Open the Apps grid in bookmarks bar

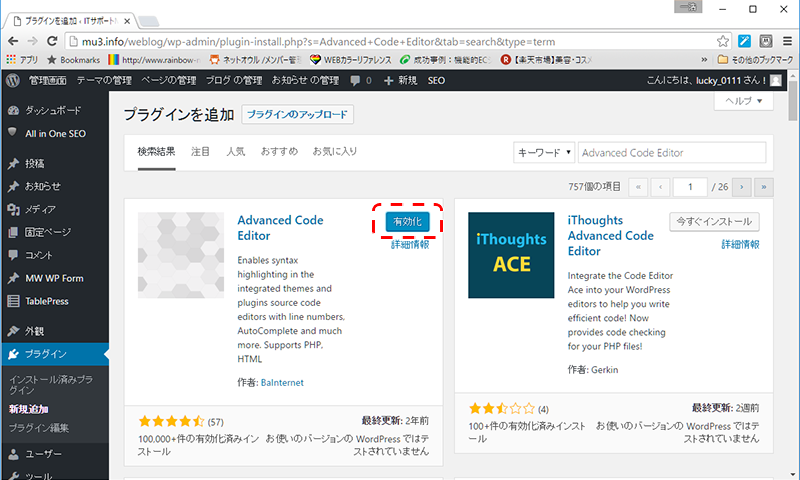tap(22, 60)
